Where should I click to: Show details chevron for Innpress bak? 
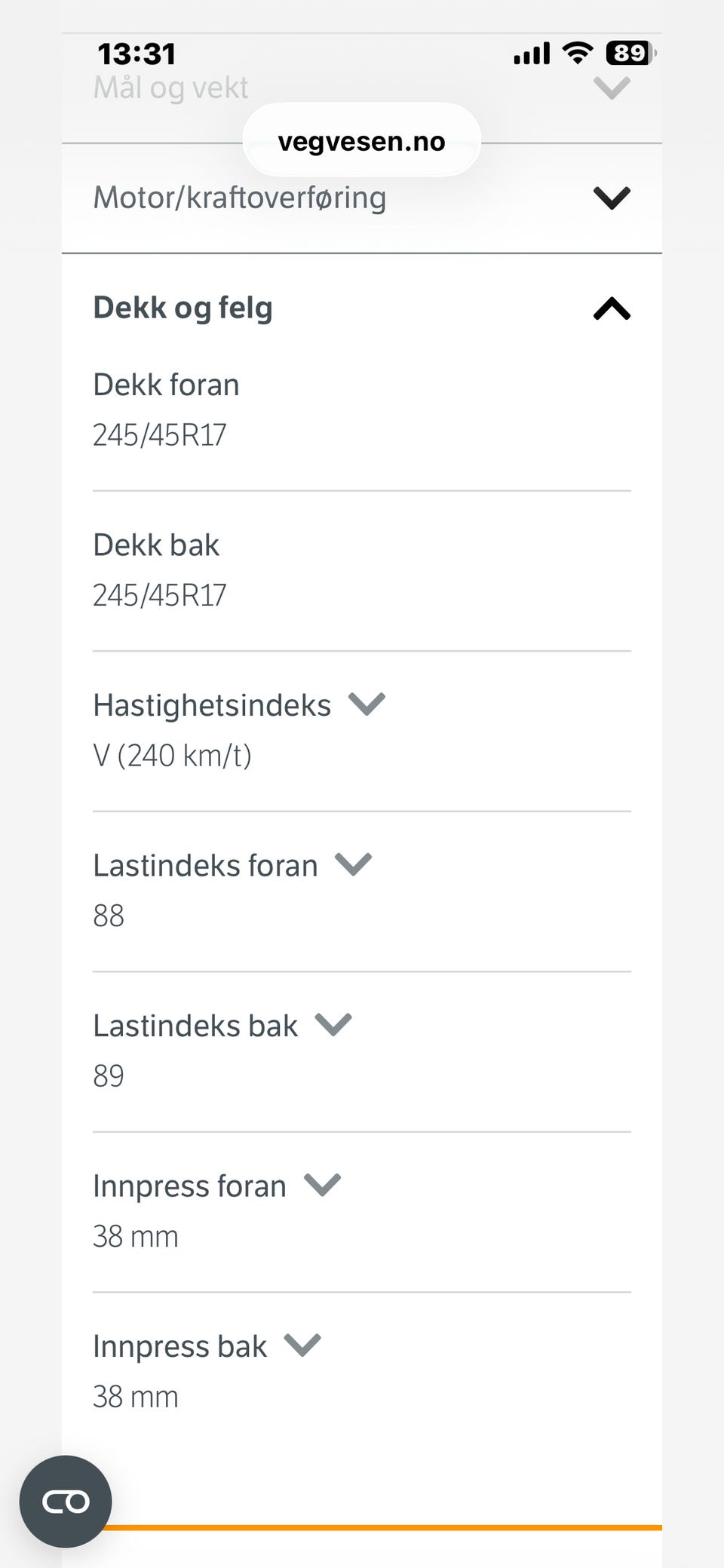coord(302,1346)
